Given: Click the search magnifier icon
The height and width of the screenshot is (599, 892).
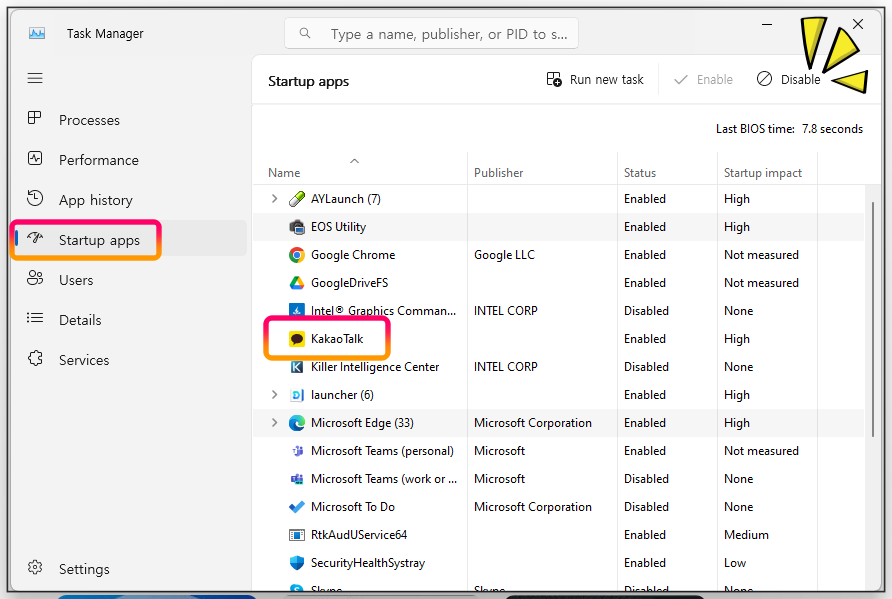Looking at the screenshot, I should pos(305,34).
